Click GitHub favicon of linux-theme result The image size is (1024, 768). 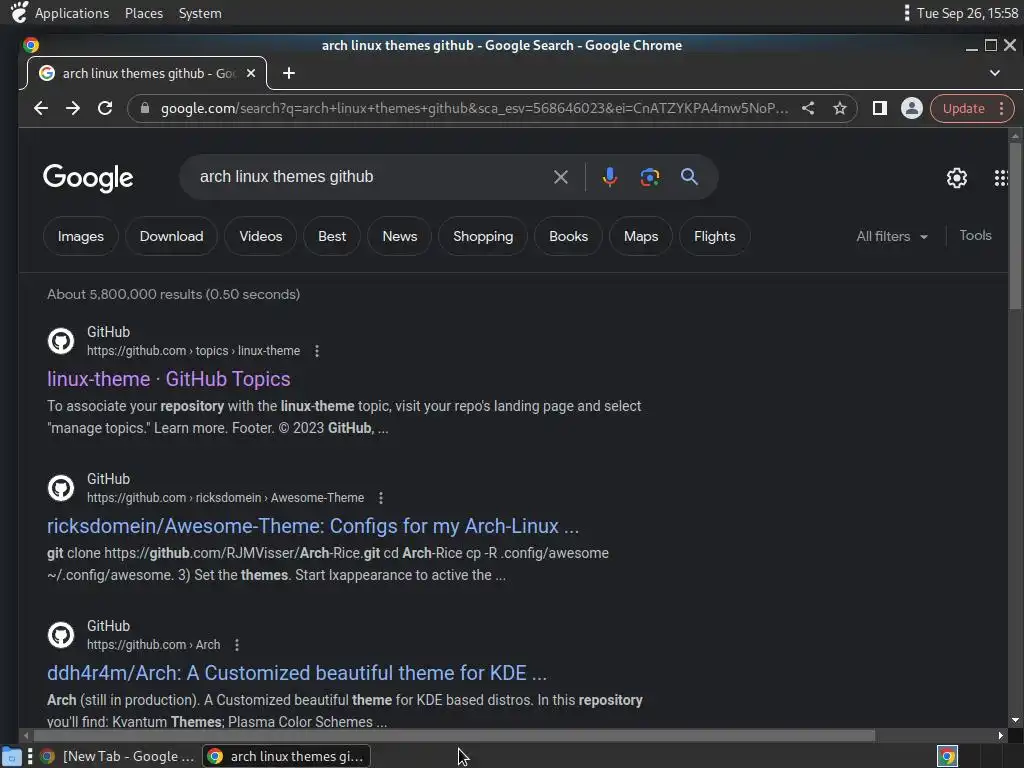click(61, 341)
